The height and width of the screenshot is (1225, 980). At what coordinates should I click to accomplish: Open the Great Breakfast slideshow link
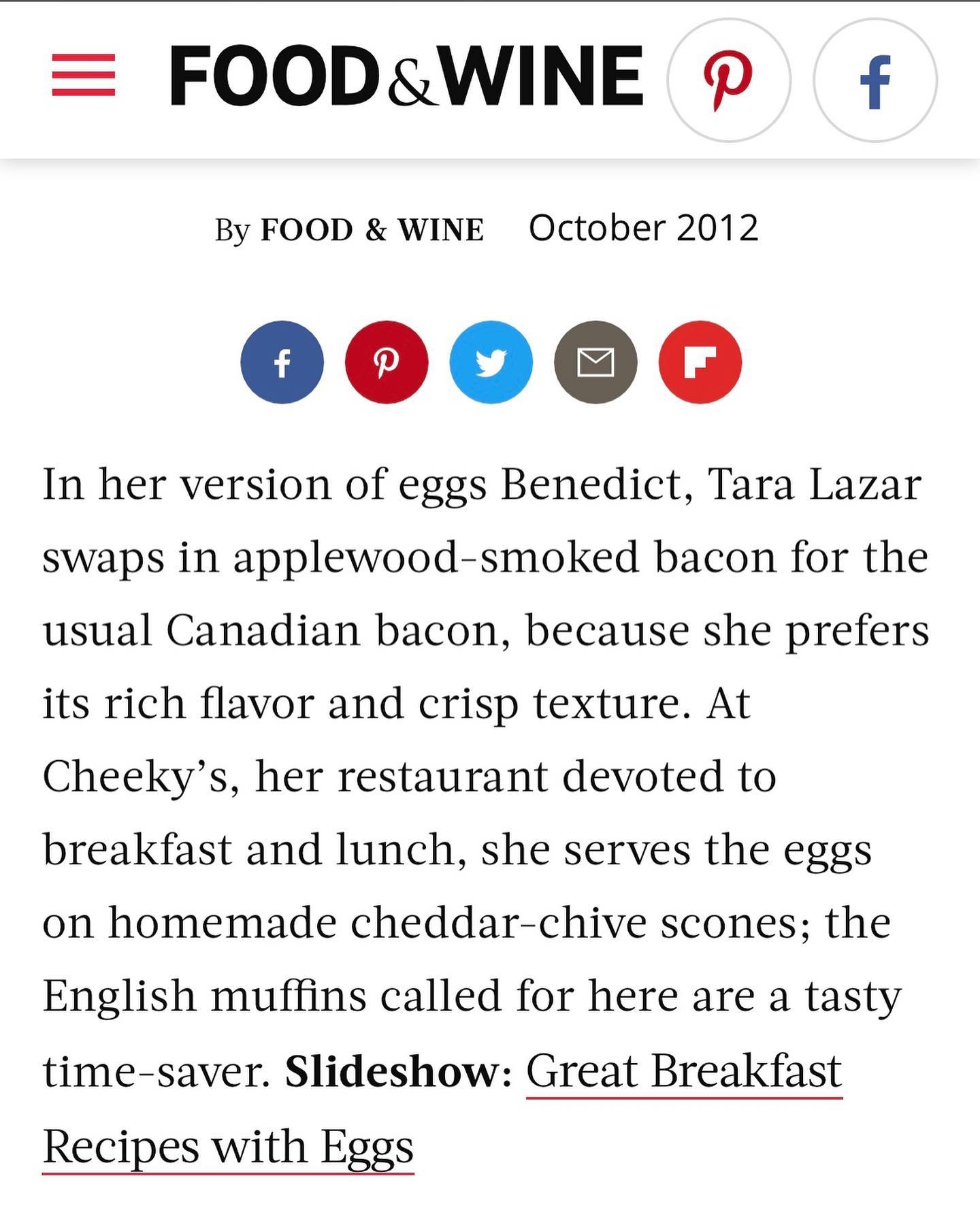684,1072
